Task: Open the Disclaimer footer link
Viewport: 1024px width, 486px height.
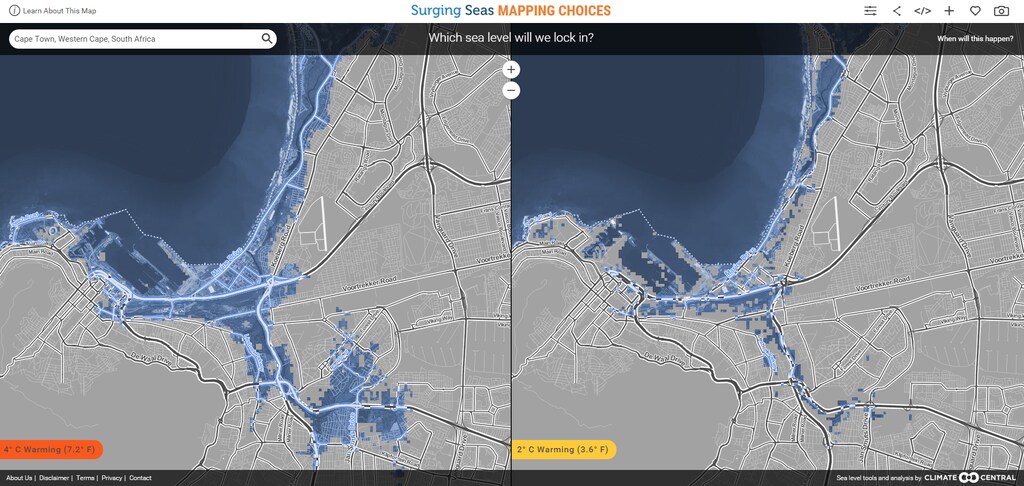Action: point(54,478)
